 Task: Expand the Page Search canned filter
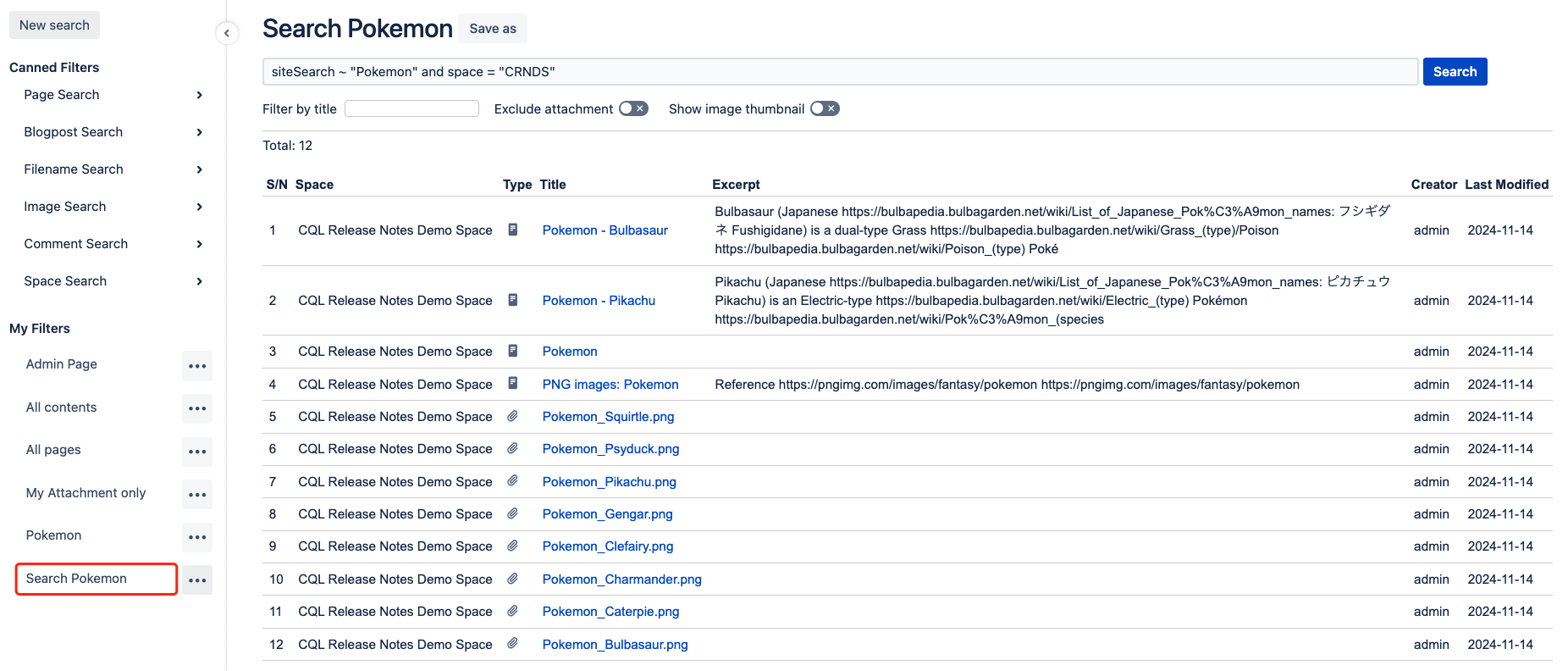[199, 95]
